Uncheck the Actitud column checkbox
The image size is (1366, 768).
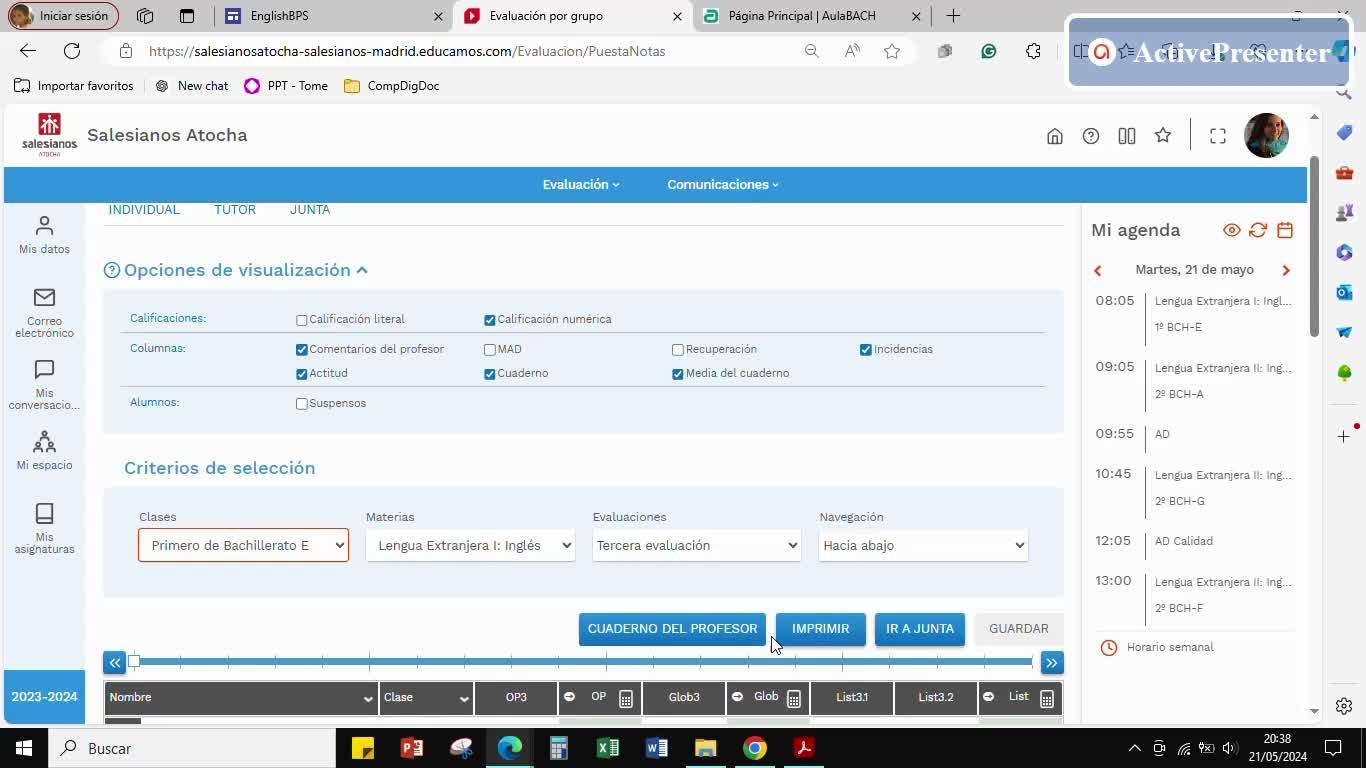click(x=302, y=374)
